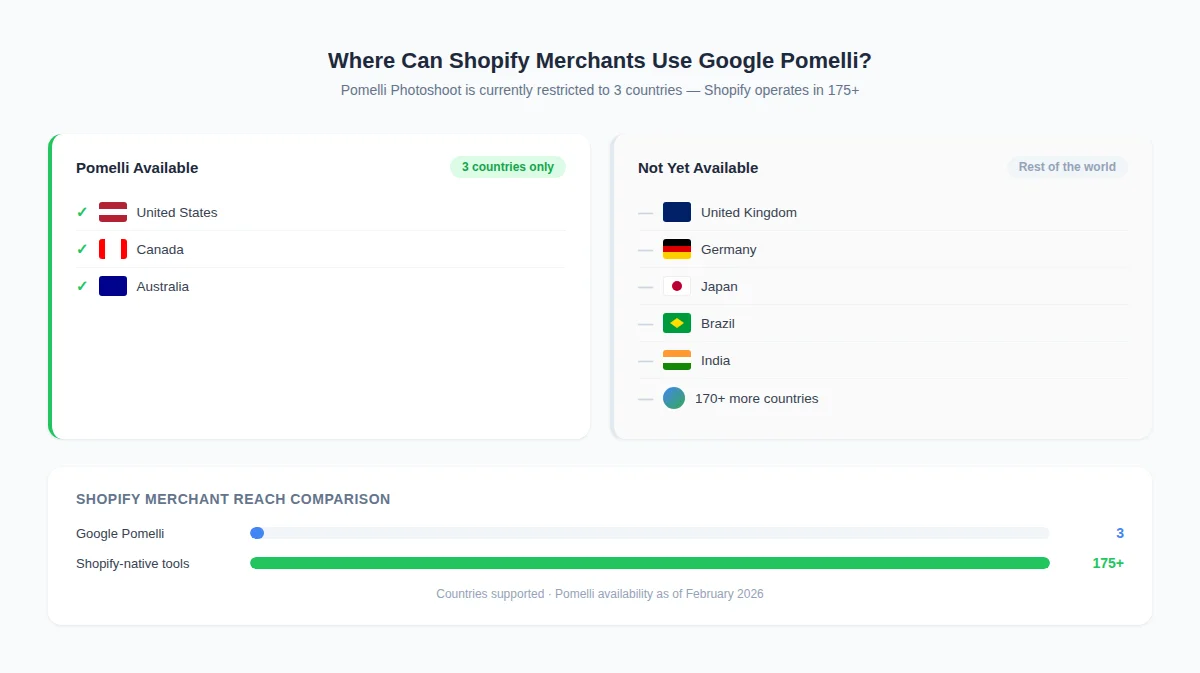1200x673 pixels.
Task: Click the United States flag icon
Action: coord(113,212)
